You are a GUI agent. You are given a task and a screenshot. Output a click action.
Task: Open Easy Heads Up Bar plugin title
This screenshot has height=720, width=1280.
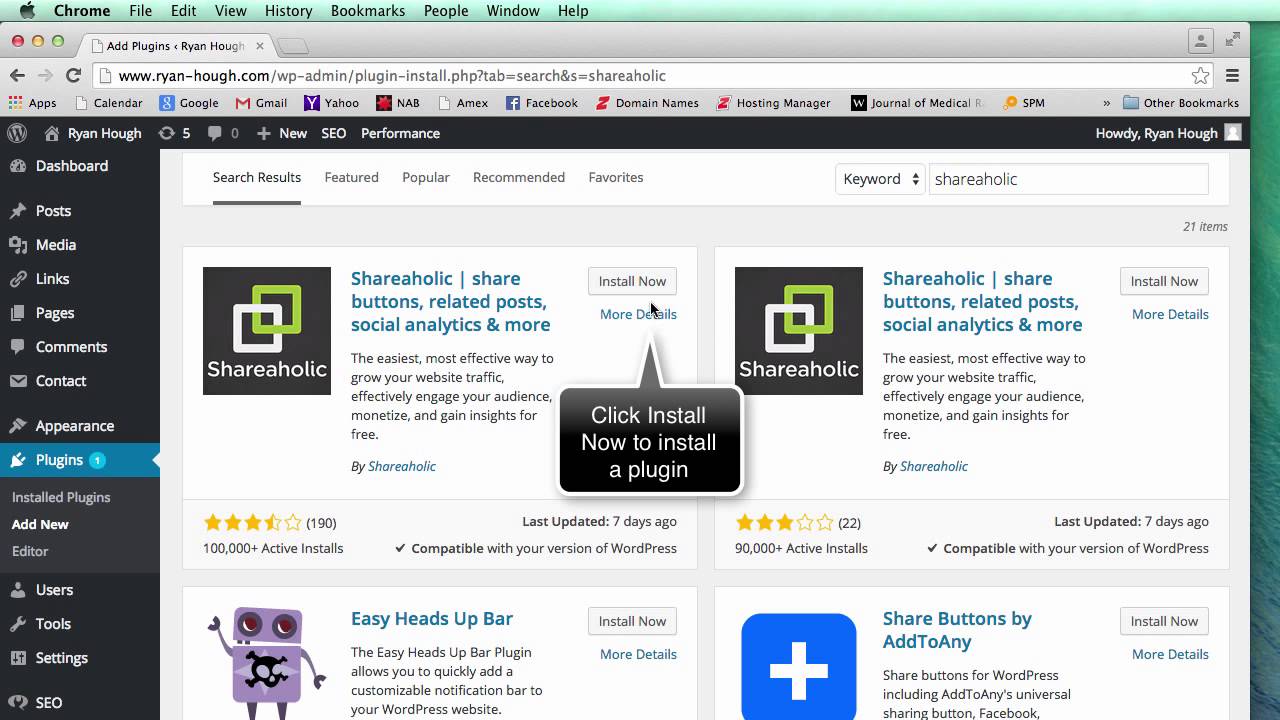tap(432, 619)
